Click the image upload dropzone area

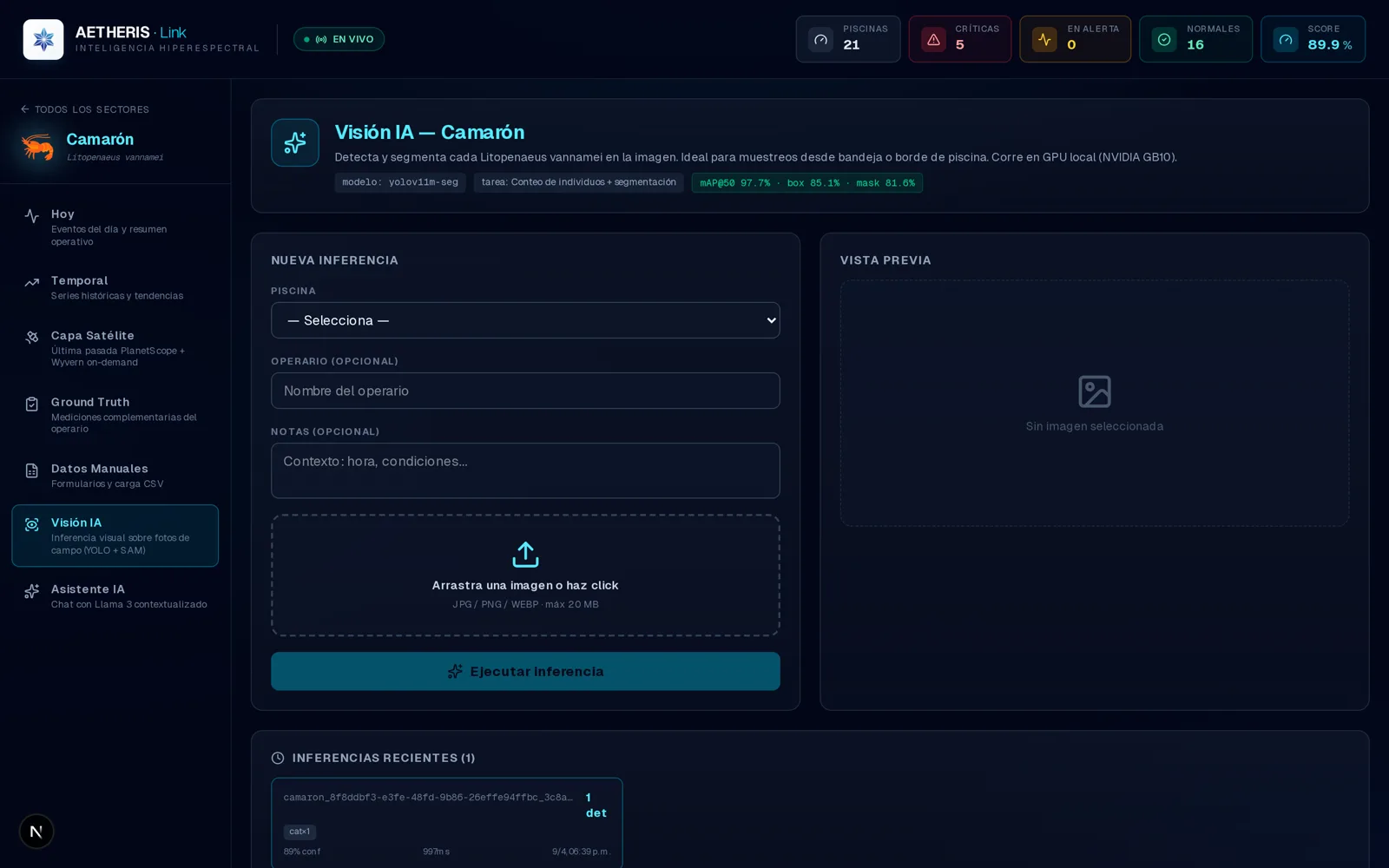tap(525, 575)
